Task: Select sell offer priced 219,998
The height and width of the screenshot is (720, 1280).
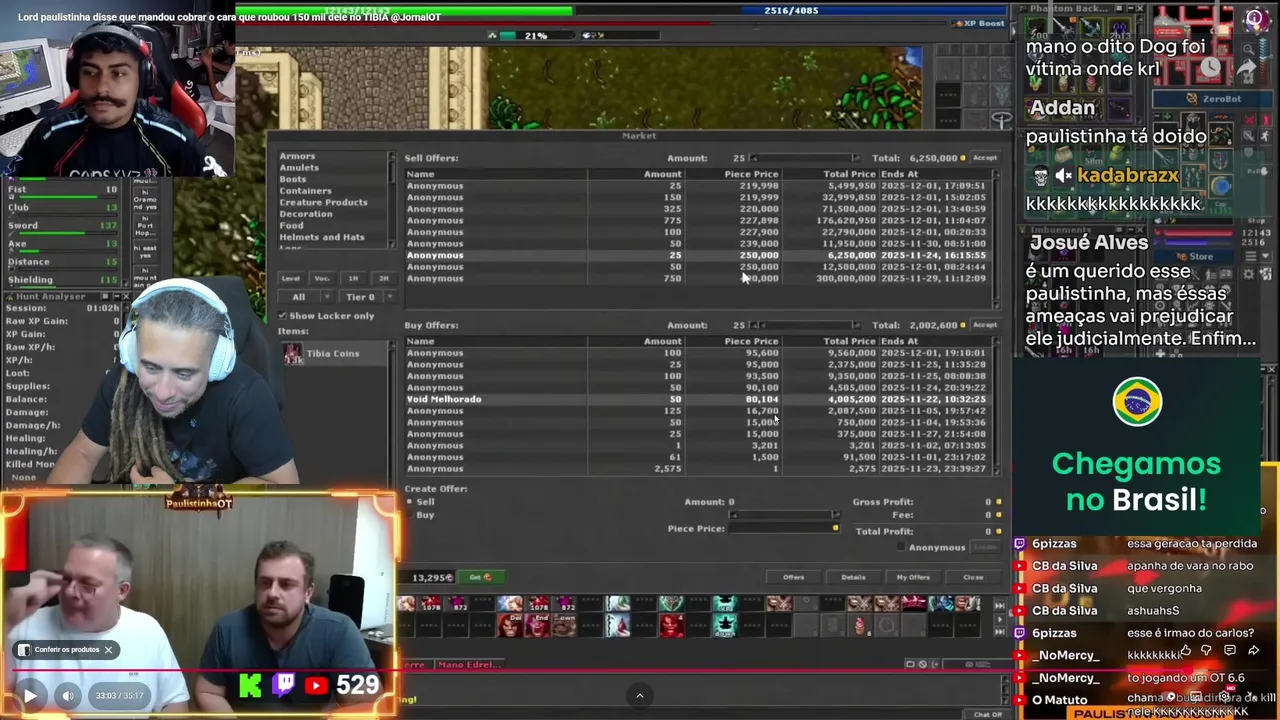Action: [x=697, y=186]
